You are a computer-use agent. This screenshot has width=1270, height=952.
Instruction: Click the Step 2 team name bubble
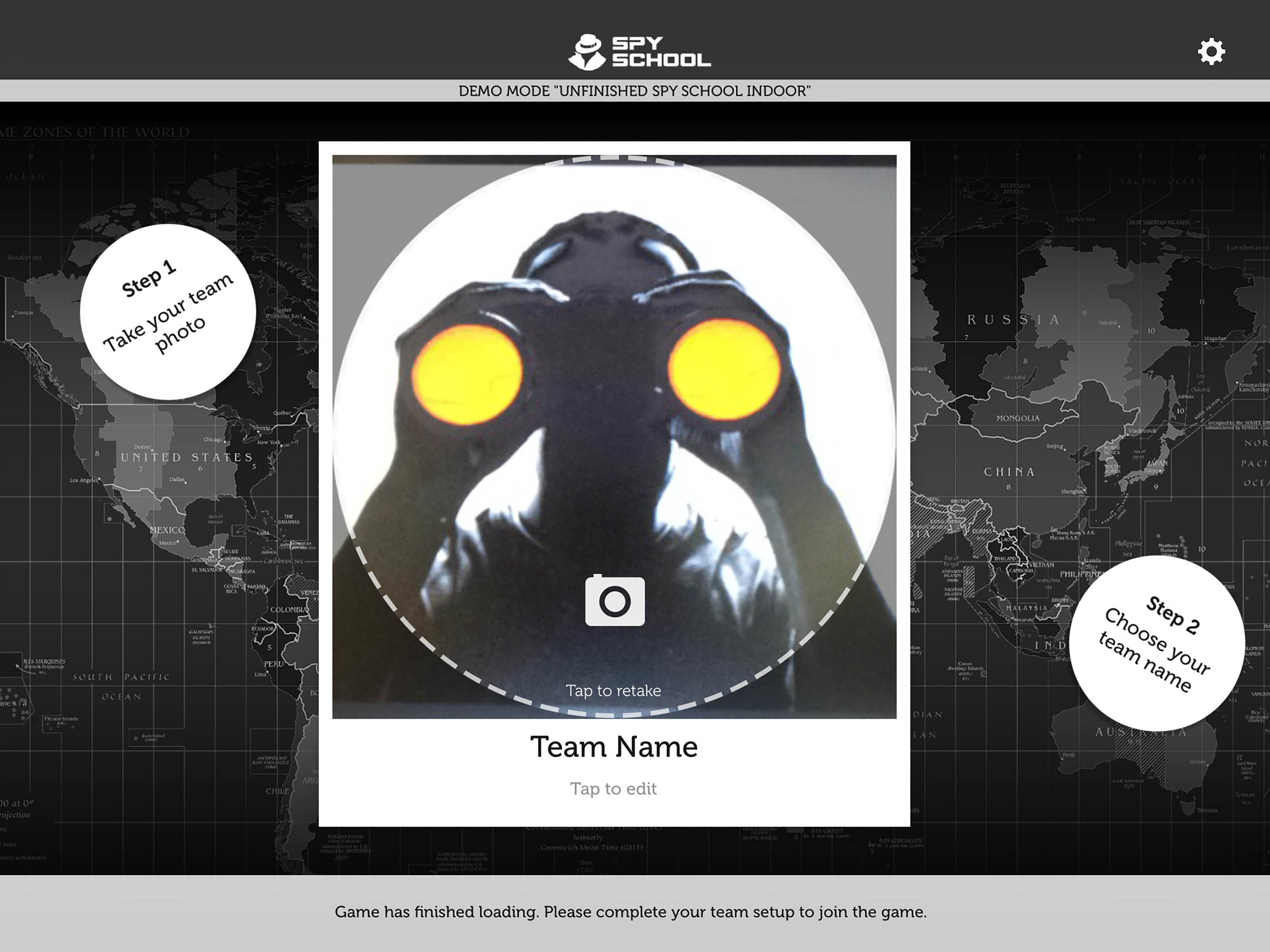tap(1156, 643)
